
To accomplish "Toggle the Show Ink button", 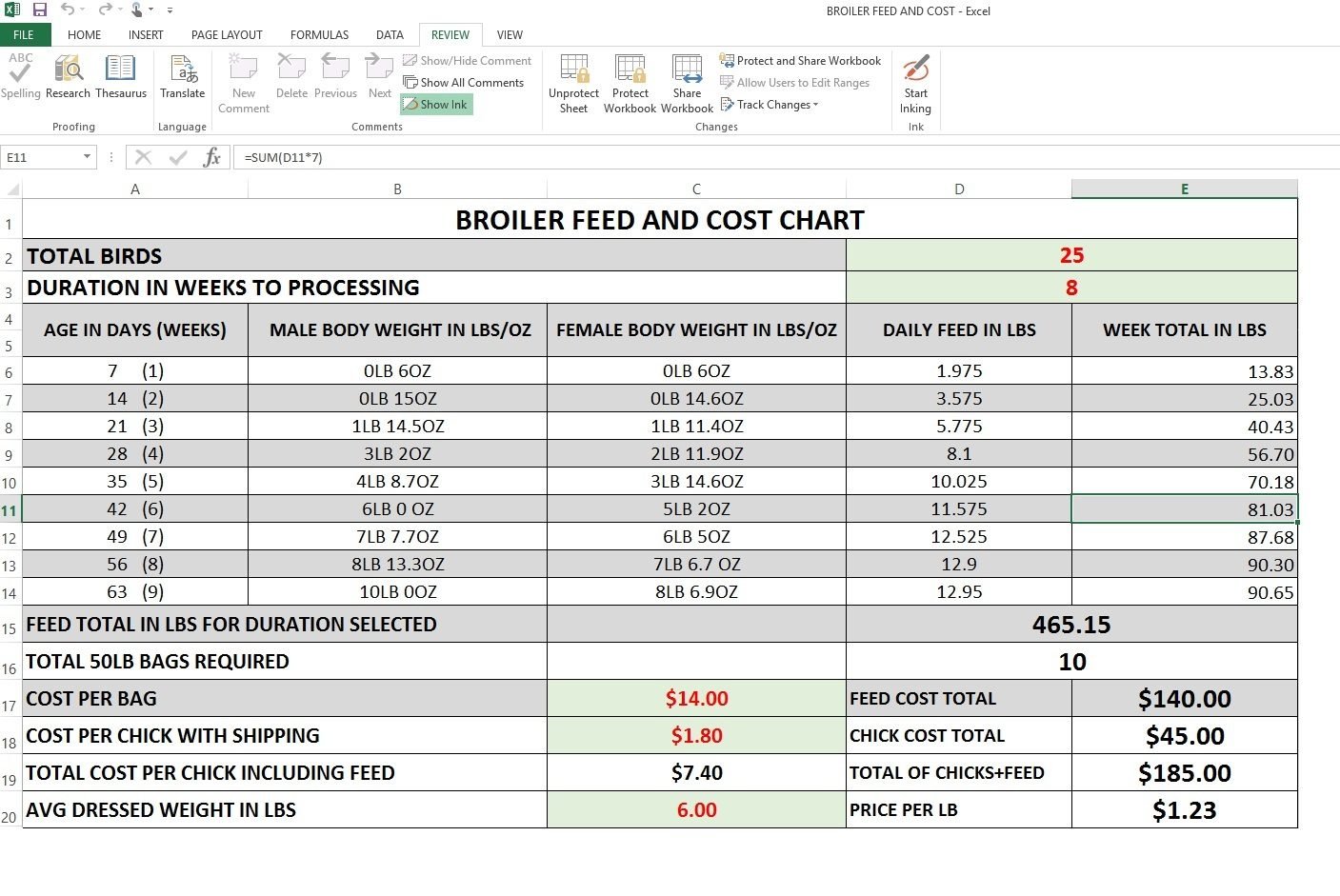I will 436,105.
